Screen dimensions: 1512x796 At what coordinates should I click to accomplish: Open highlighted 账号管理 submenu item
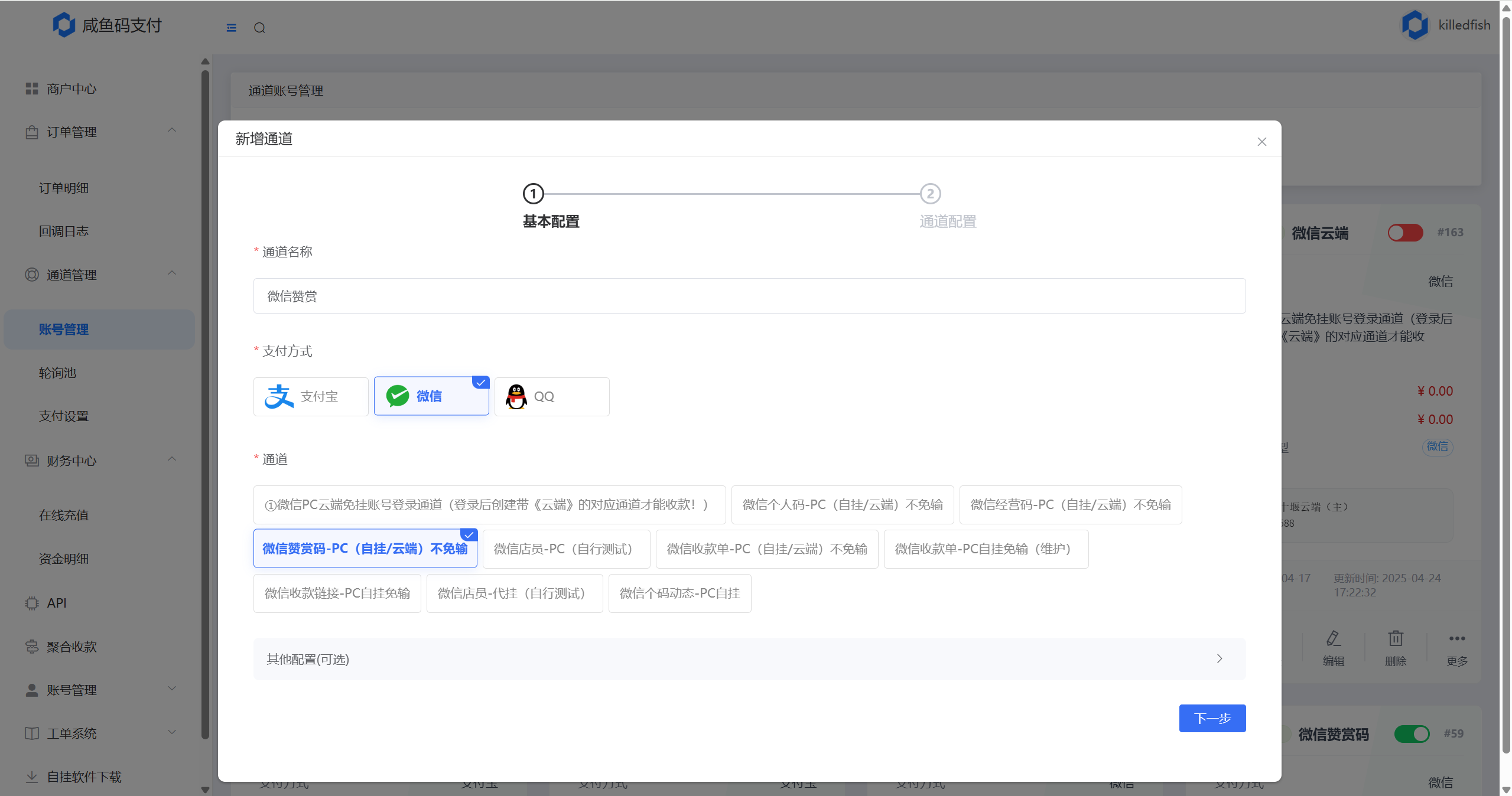click(99, 330)
